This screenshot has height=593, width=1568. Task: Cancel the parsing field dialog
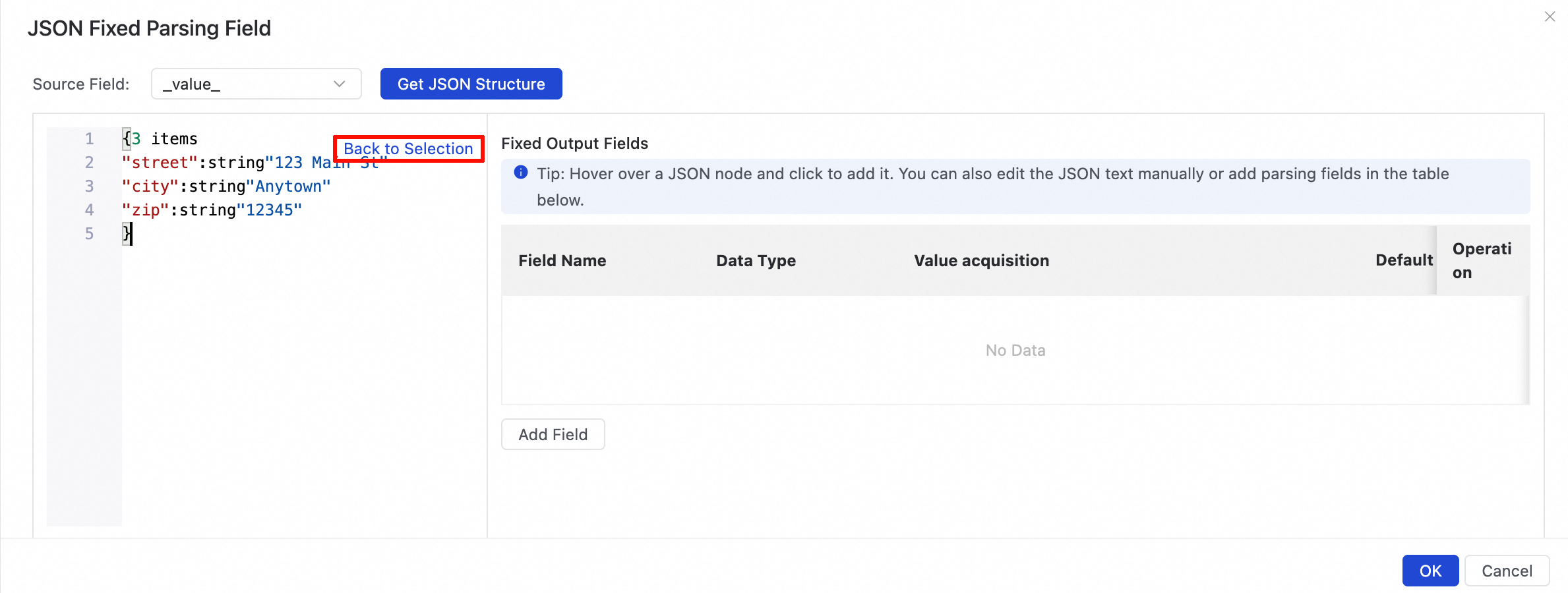pyautogui.click(x=1507, y=571)
